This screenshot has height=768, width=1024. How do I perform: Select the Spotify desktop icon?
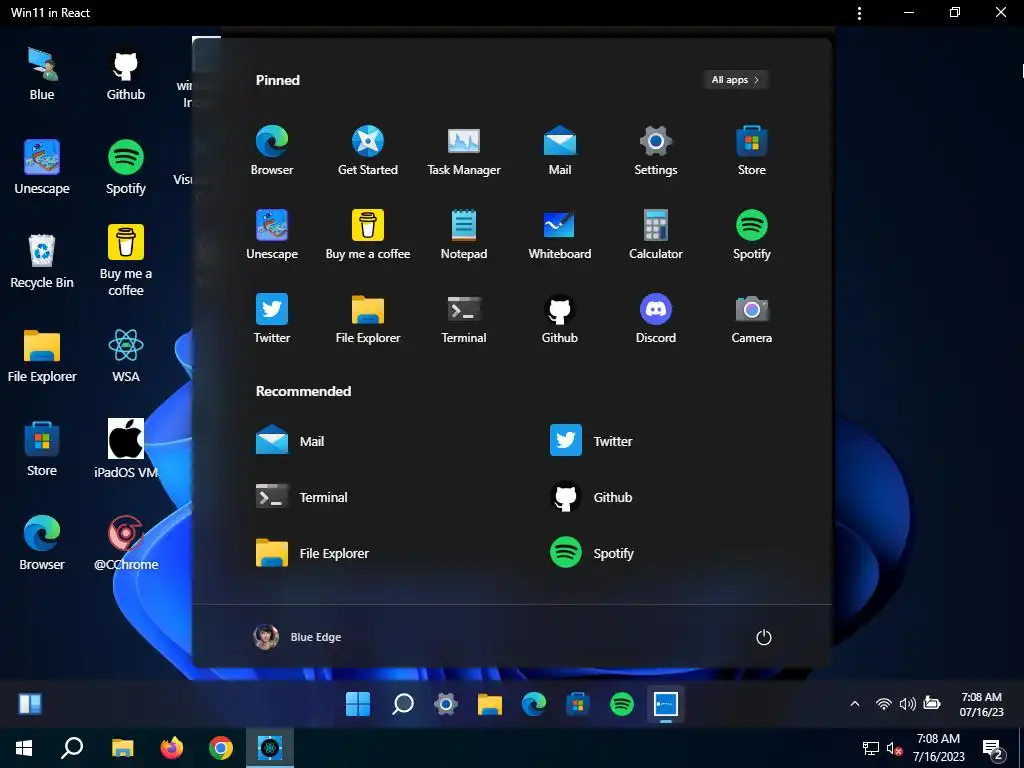(125, 167)
